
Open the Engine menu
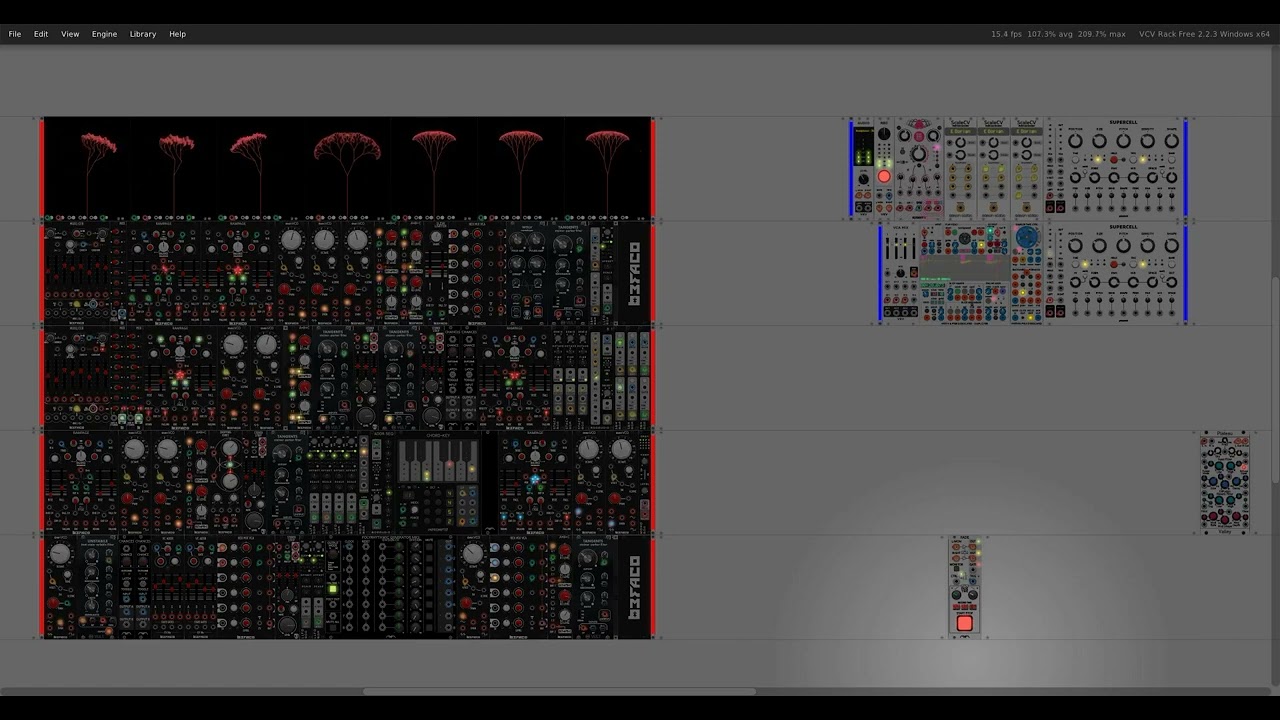[x=105, y=34]
